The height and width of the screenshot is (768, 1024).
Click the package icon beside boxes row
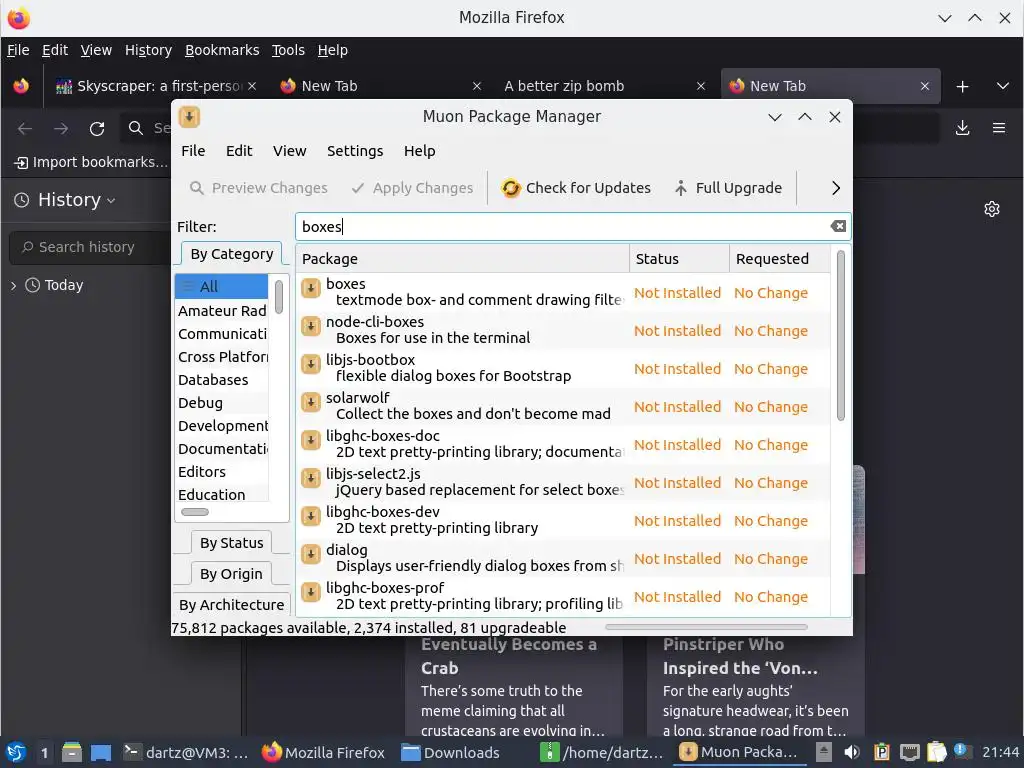click(311, 288)
